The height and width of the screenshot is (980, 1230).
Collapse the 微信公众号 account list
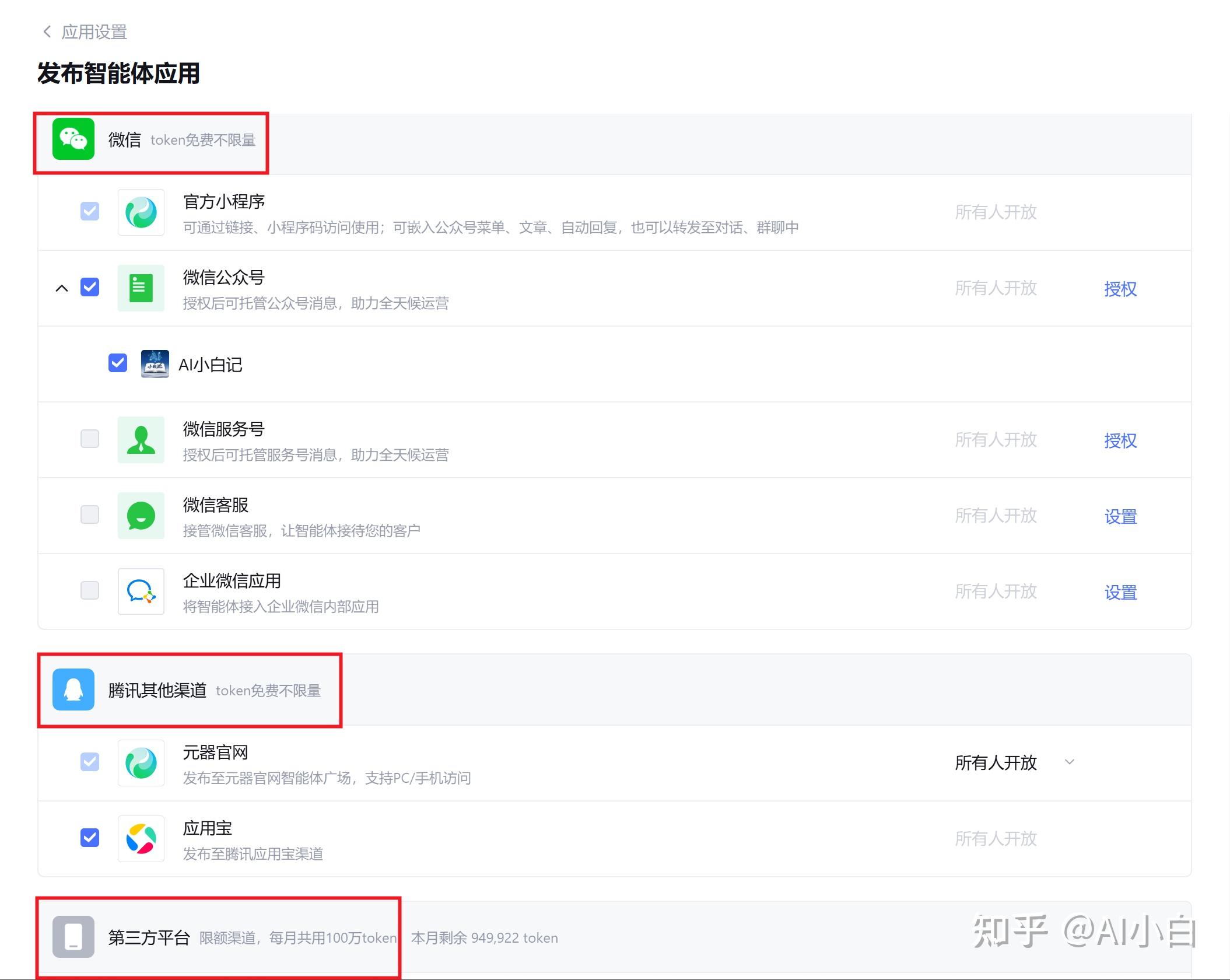[x=62, y=288]
